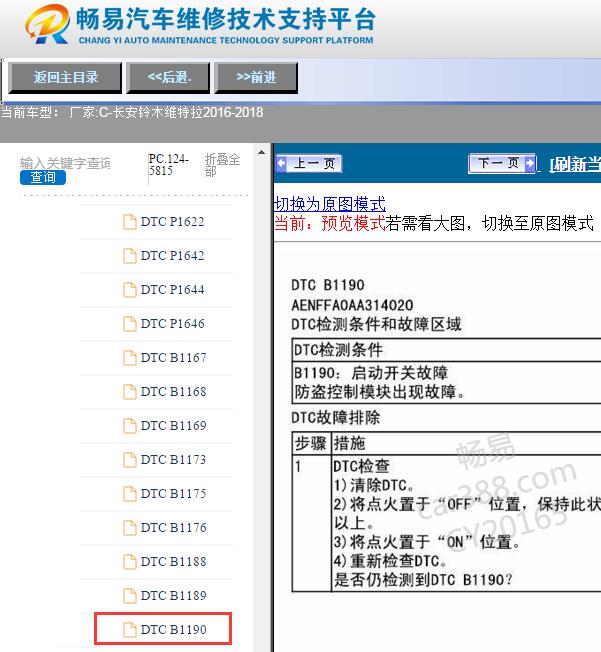
Task: Open DTC B1188 tree entry
Action: click(x=173, y=562)
